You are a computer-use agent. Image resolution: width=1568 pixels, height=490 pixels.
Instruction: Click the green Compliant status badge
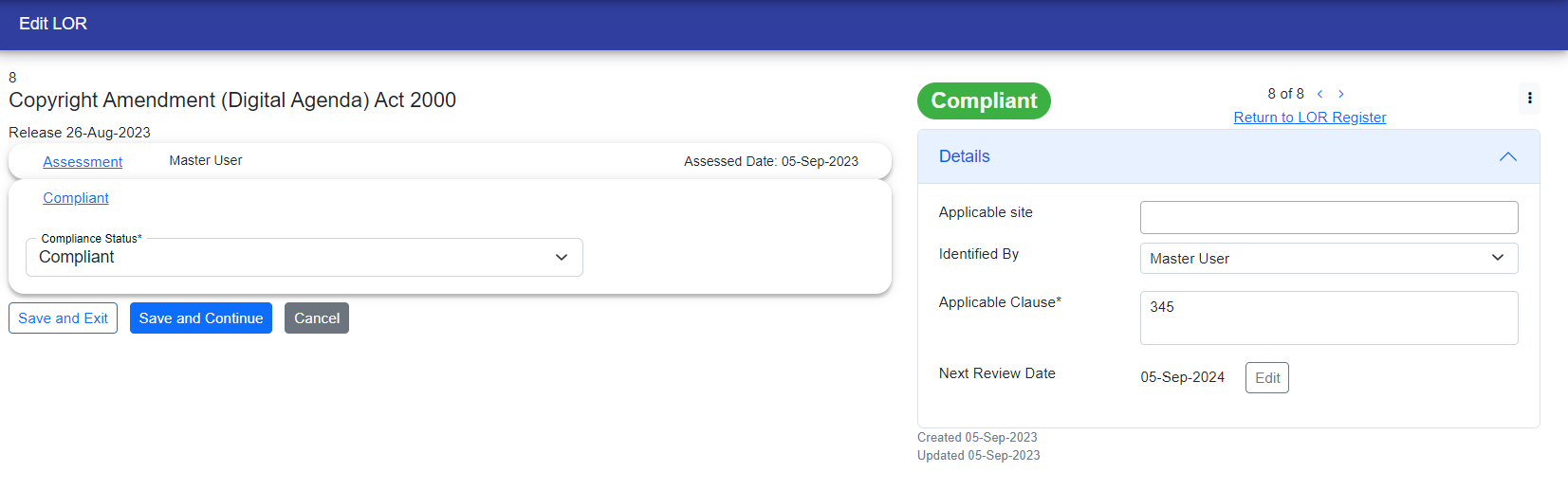984,100
